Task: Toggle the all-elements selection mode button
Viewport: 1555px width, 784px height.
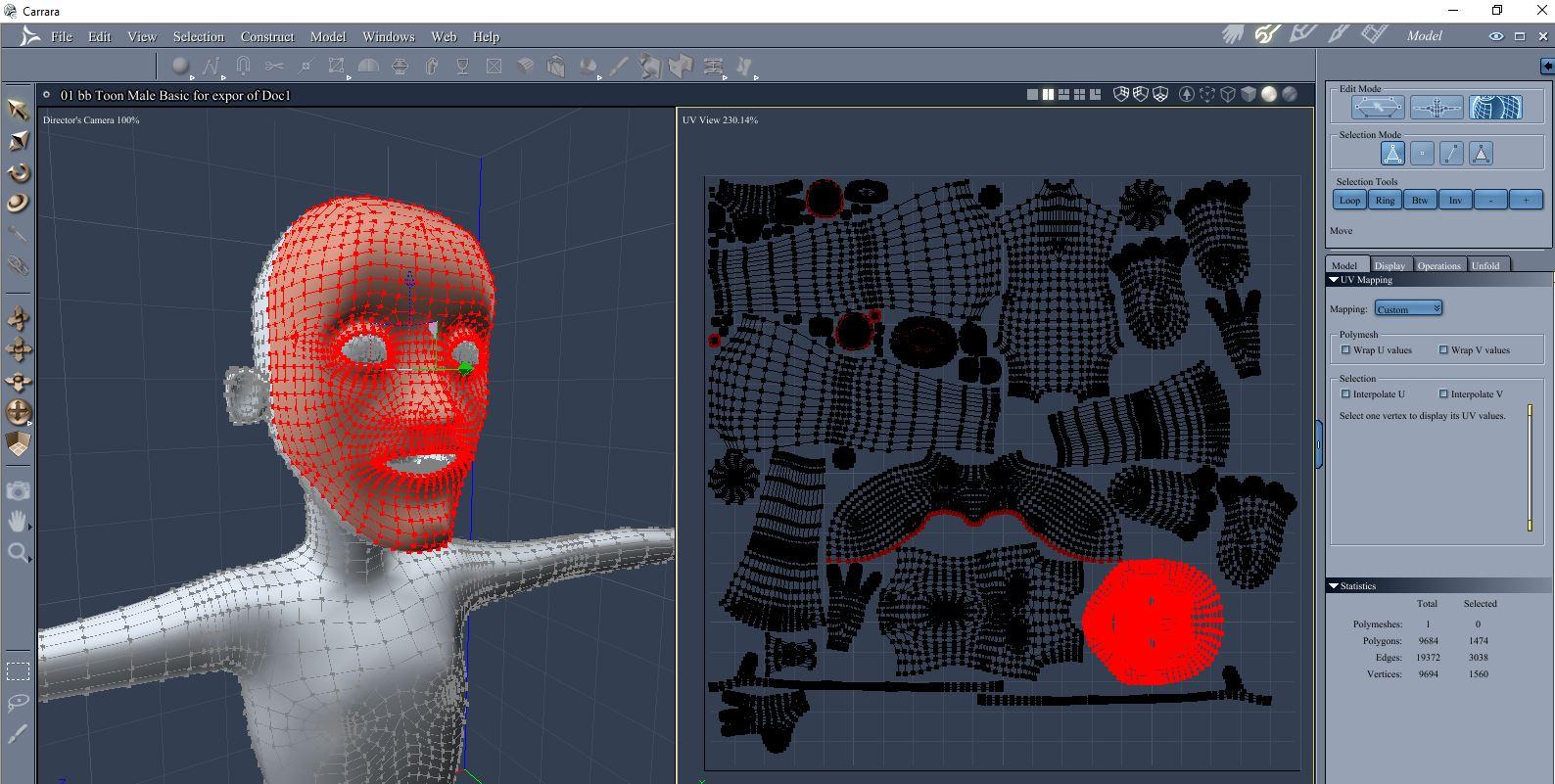Action: pyautogui.click(x=1392, y=153)
